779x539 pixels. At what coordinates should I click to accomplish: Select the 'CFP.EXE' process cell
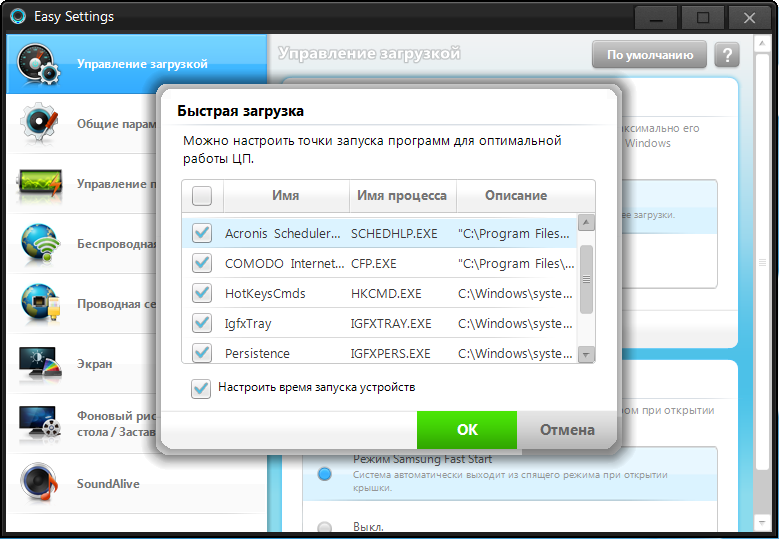click(x=374, y=263)
